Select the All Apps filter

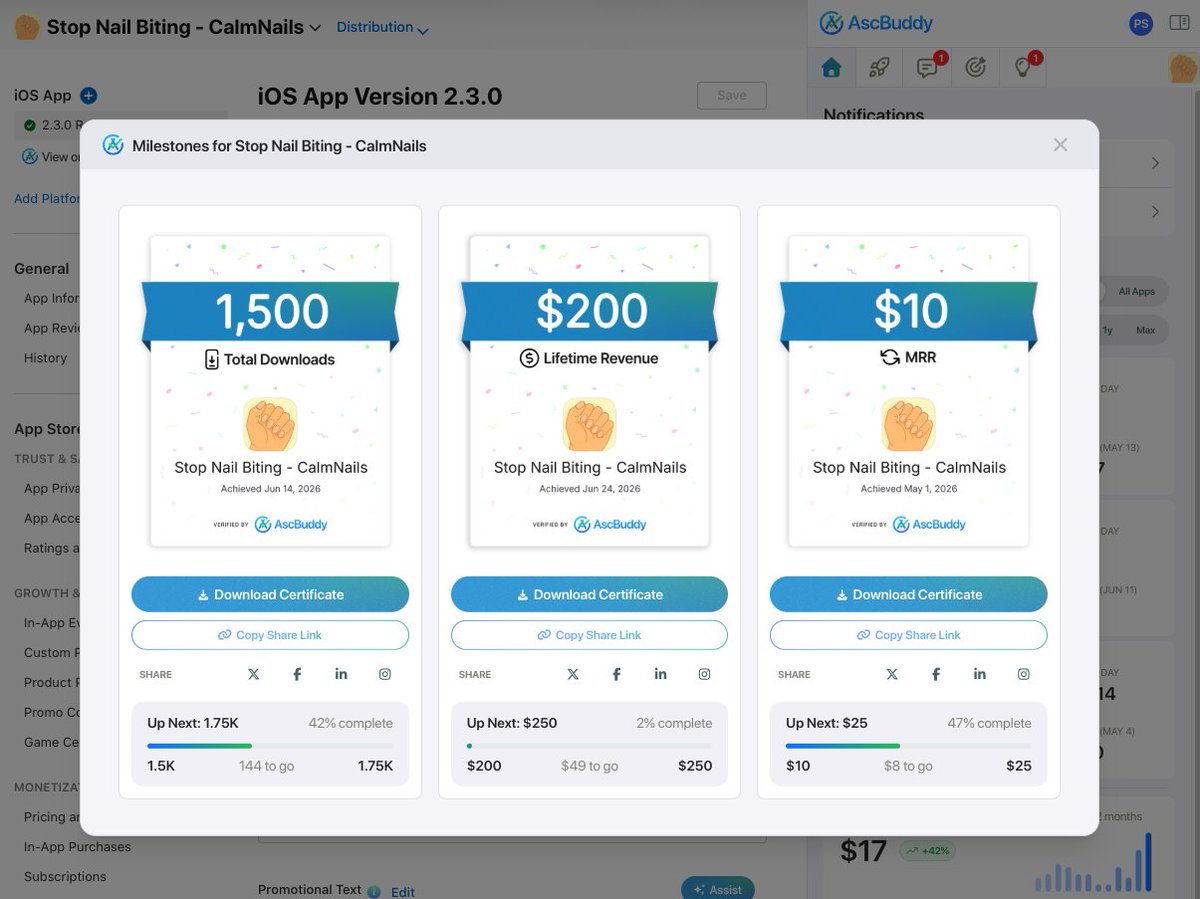point(1136,291)
